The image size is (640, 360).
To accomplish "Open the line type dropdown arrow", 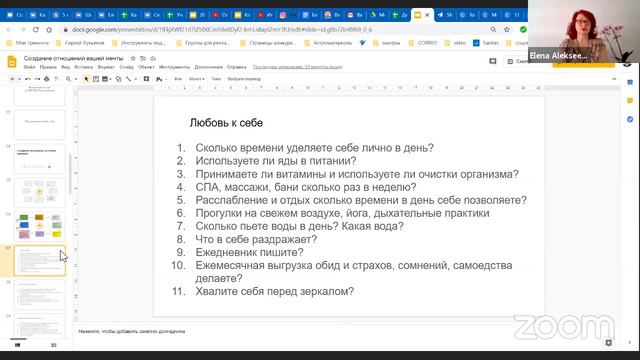I will click(136, 79).
